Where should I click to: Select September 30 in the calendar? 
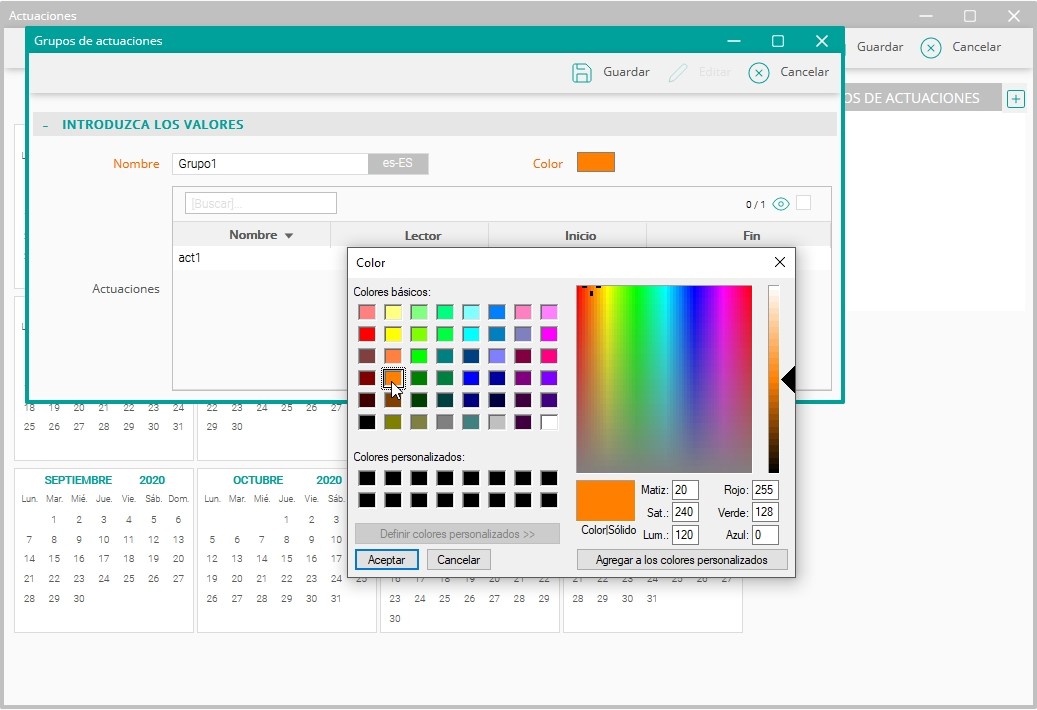79,598
